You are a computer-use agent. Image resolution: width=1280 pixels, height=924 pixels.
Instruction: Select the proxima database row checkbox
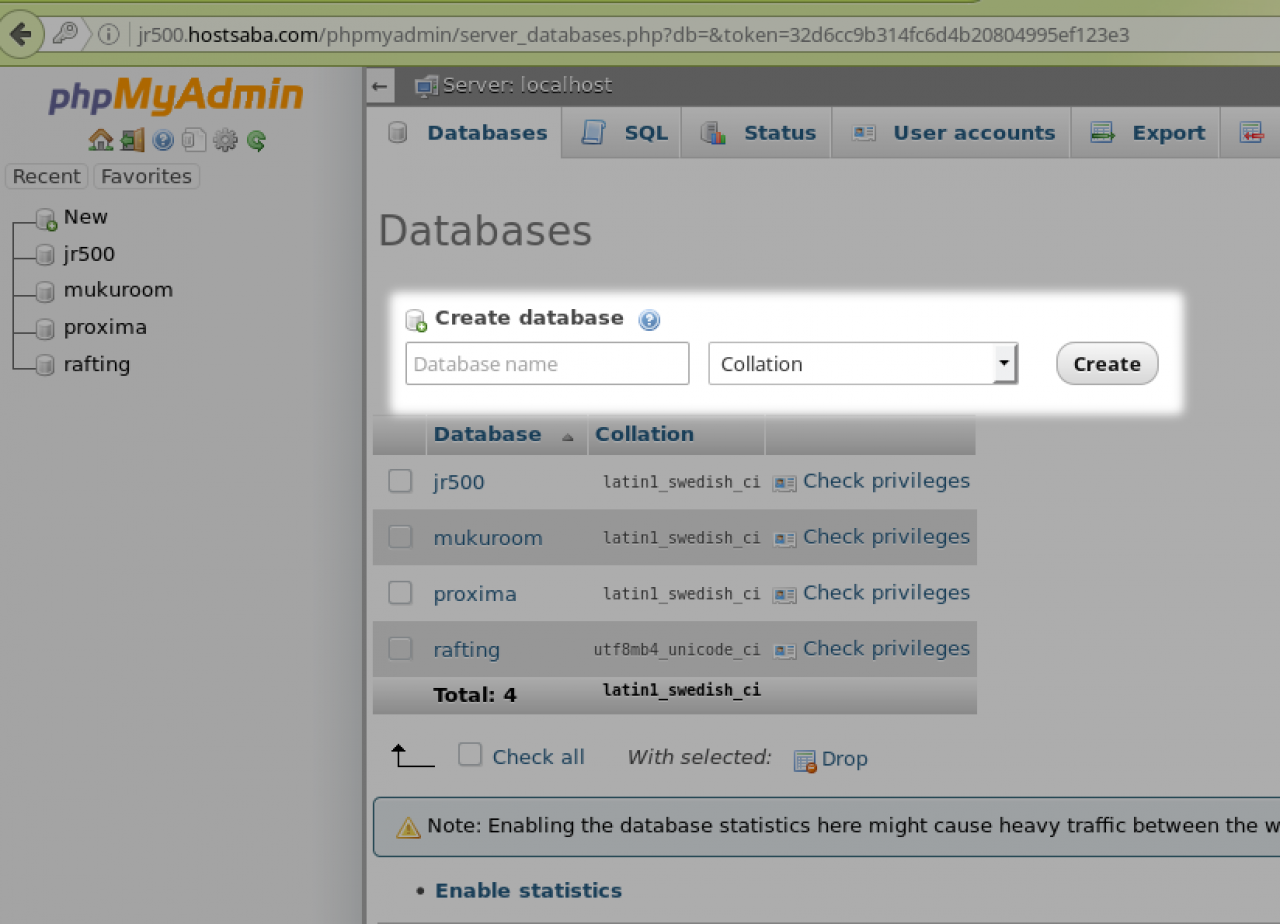click(400, 593)
